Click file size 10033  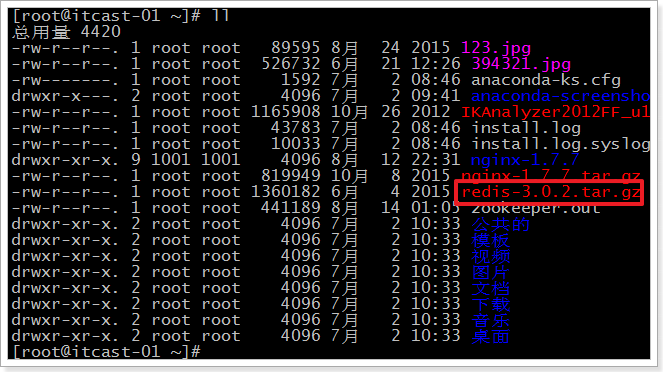click(295, 144)
